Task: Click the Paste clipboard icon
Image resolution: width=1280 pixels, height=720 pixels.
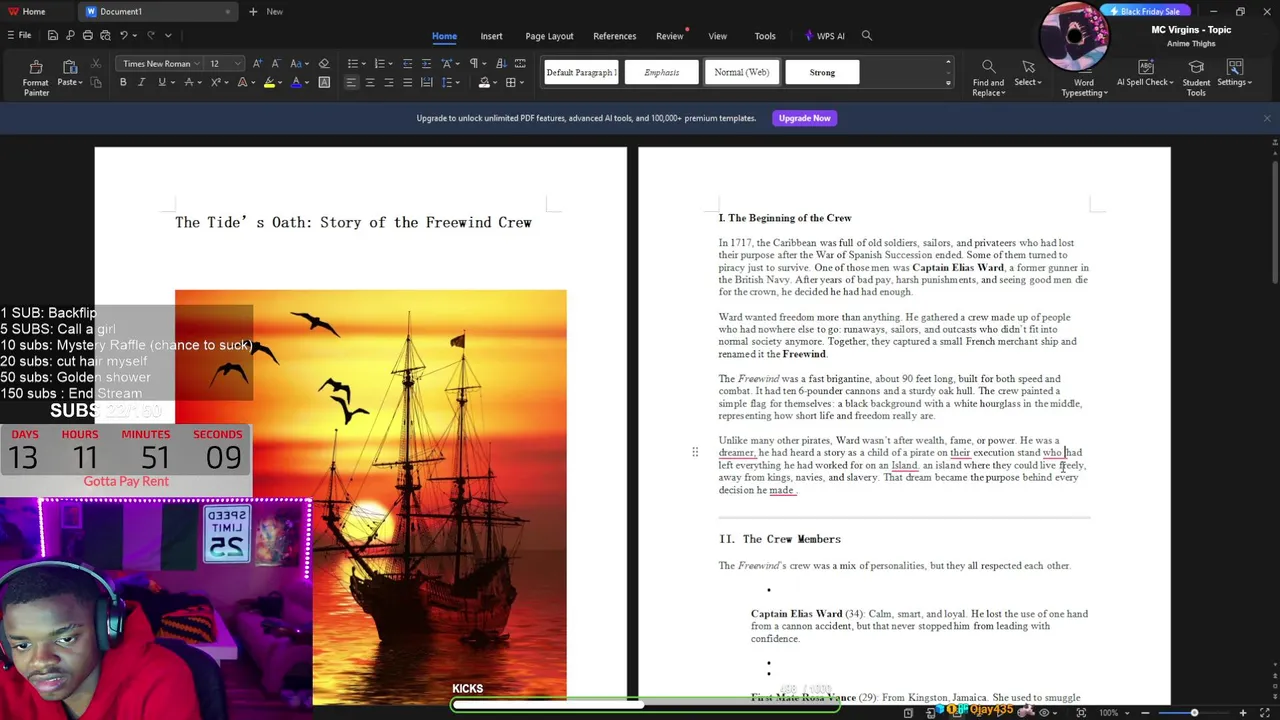Action: tap(69, 67)
